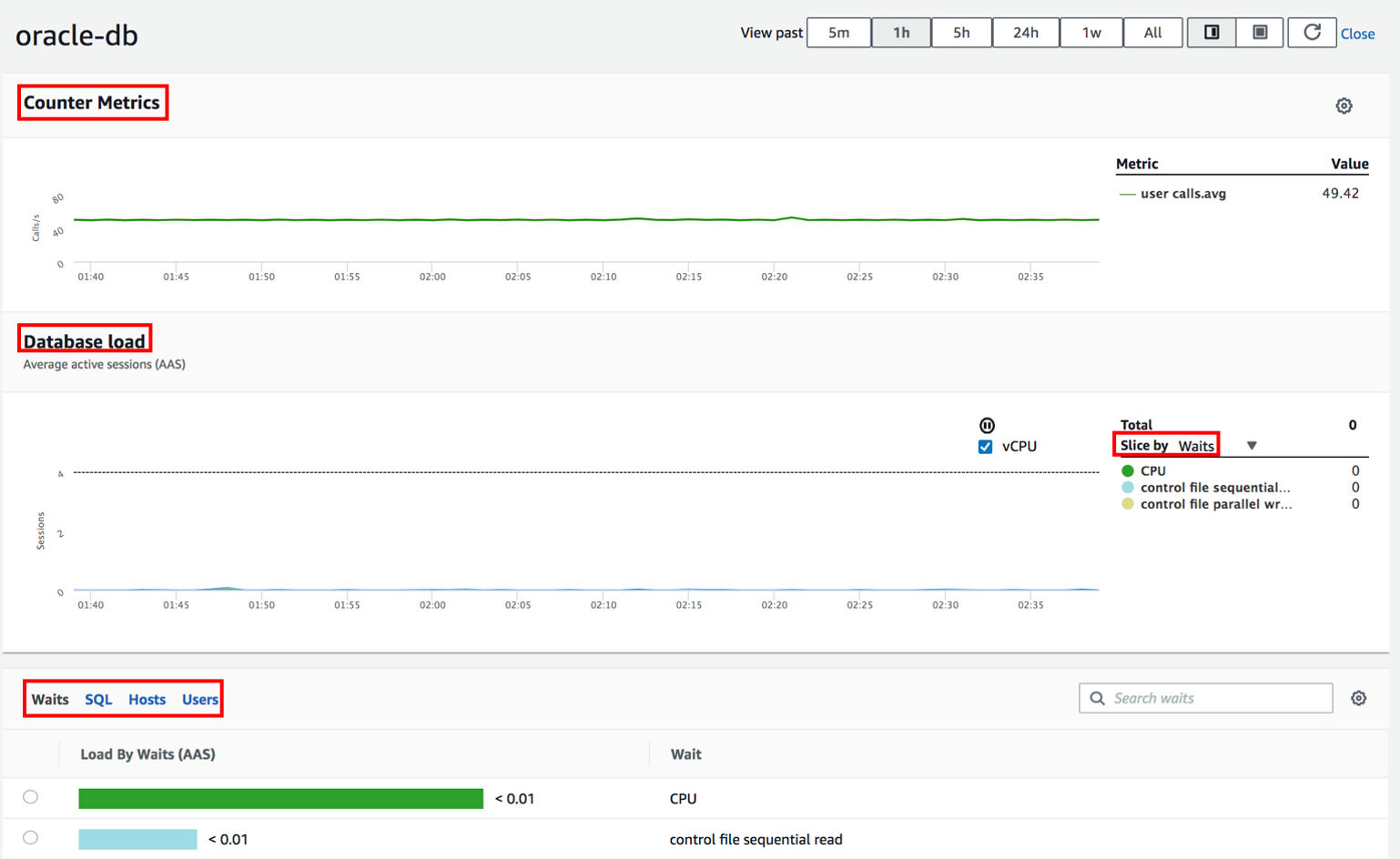Select control file sequential read radio button

pos(30,838)
